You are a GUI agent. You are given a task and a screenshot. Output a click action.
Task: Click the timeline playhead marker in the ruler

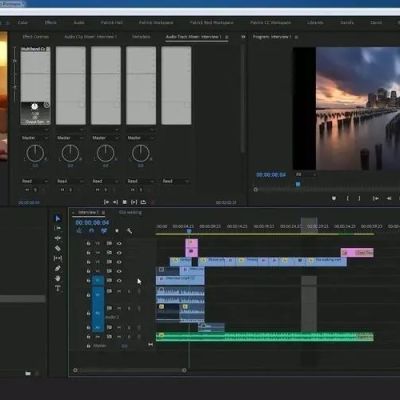[189, 231]
